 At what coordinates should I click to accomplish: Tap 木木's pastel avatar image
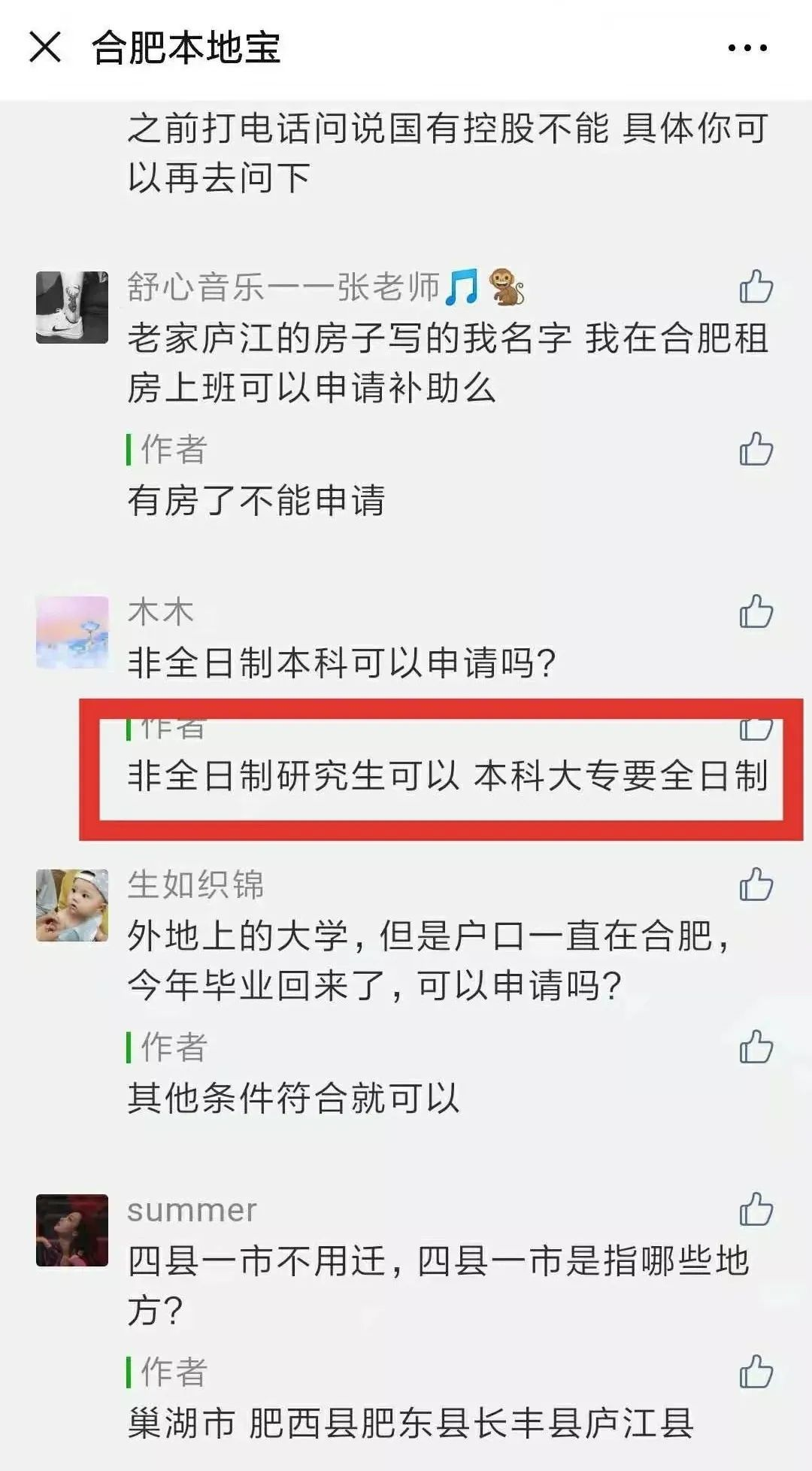pyautogui.click(x=72, y=632)
